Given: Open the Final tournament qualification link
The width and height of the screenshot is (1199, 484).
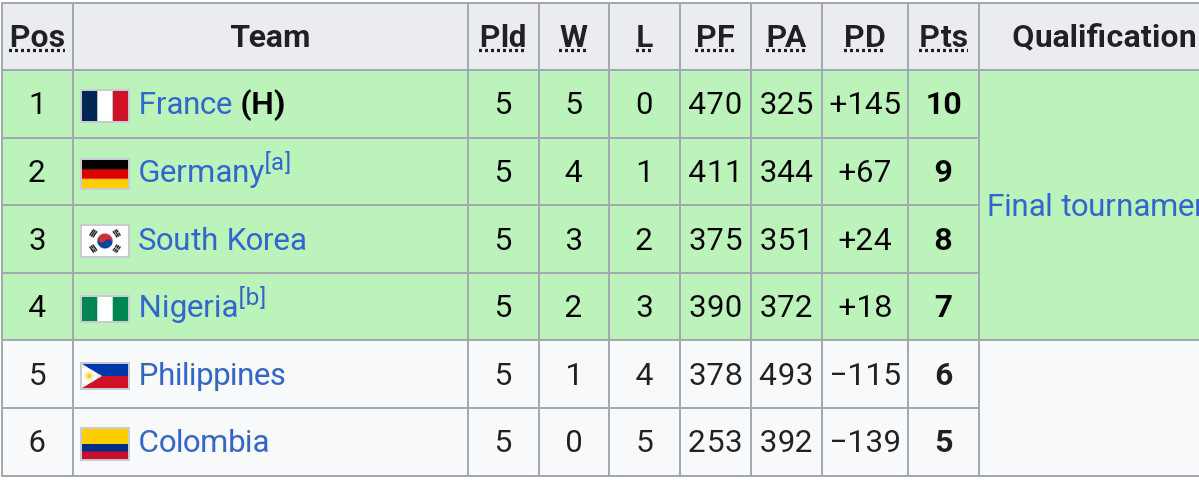Looking at the screenshot, I should tap(1092, 205).
